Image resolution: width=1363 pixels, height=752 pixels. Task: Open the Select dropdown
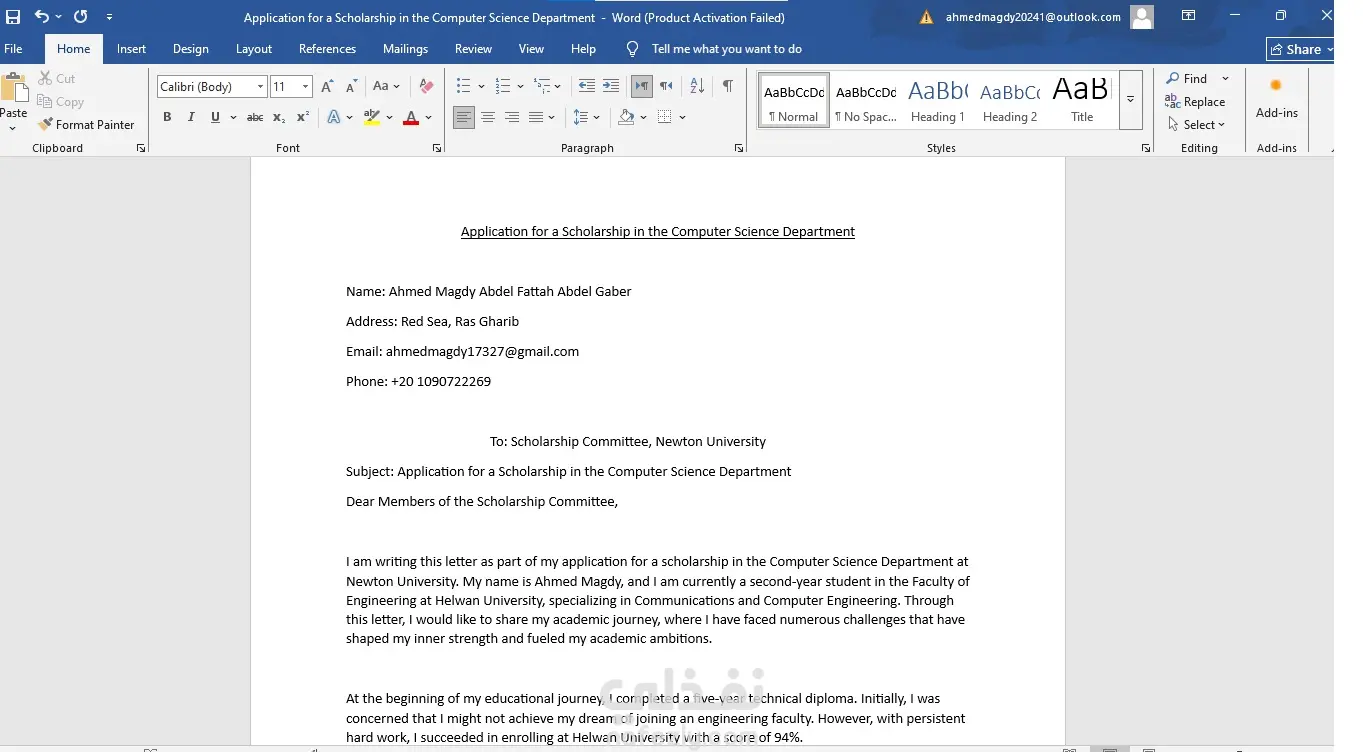1196,125
